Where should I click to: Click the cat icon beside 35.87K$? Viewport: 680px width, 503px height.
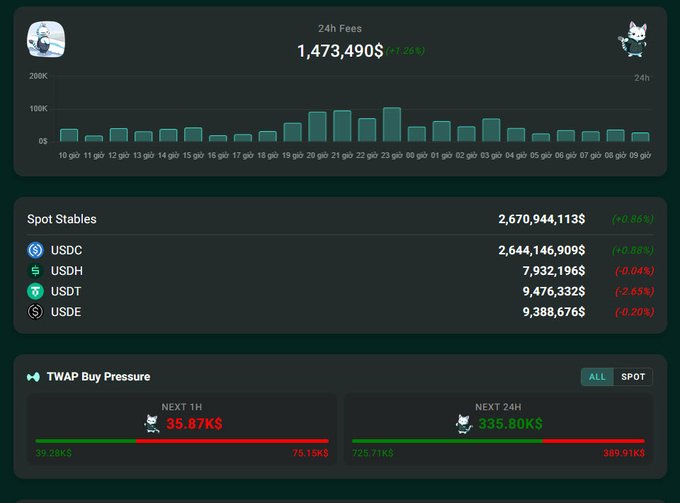[152, 424]
